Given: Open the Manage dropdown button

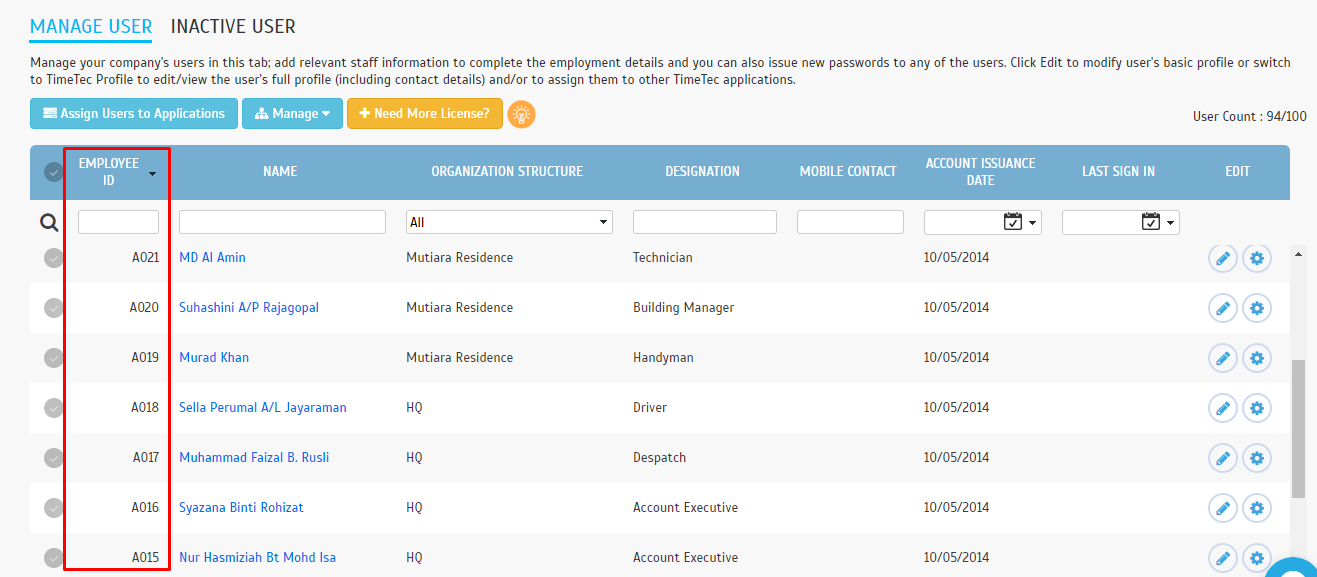Looking at the screenshot, I should click(x=292, y=114).
